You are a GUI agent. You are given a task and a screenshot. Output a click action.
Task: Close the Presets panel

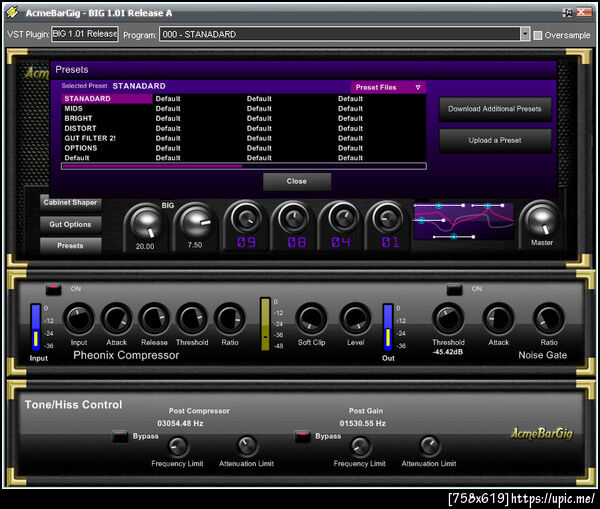coord(297,181)
